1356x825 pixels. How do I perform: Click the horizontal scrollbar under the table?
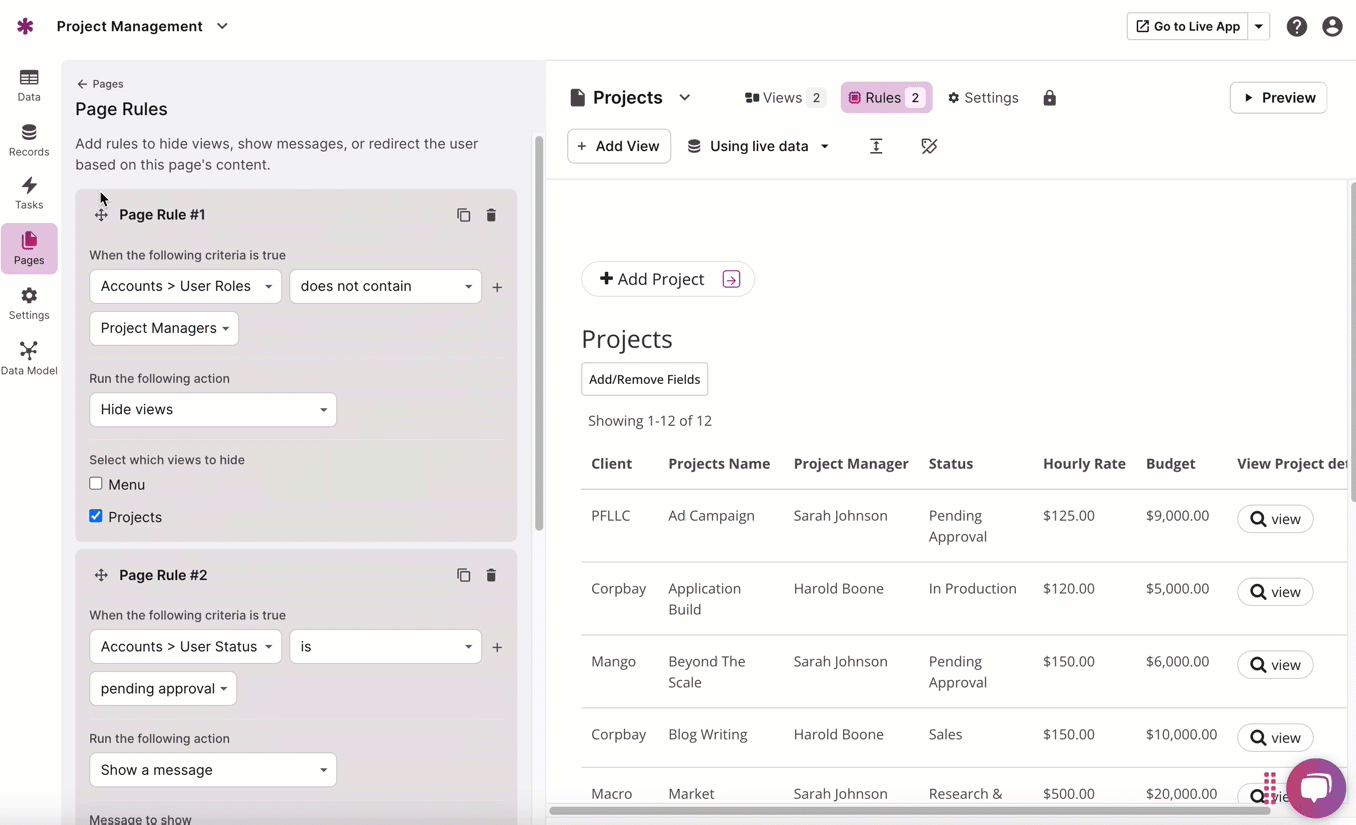coord(909,810)
